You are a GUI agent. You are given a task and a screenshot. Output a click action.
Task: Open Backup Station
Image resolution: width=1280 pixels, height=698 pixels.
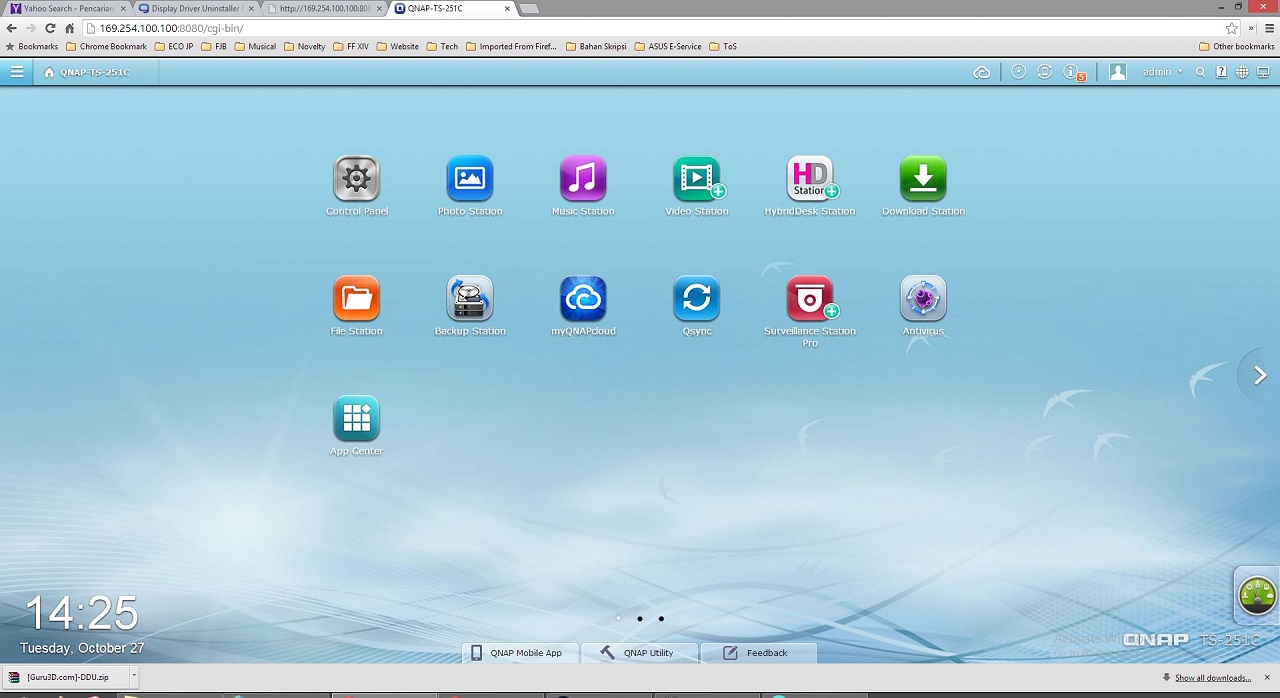coord(470,297)
